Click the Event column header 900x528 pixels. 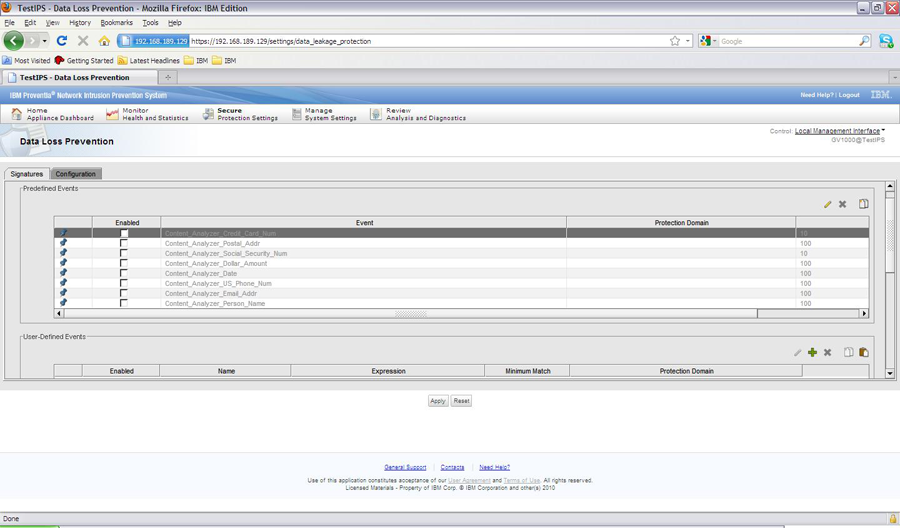[x=364, y=223]
